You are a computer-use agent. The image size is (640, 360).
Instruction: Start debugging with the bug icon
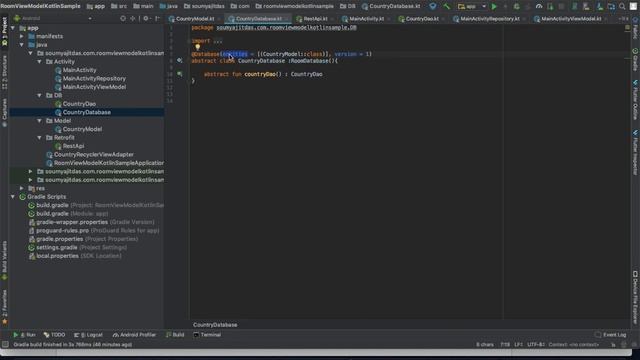(x=516, y=6)
